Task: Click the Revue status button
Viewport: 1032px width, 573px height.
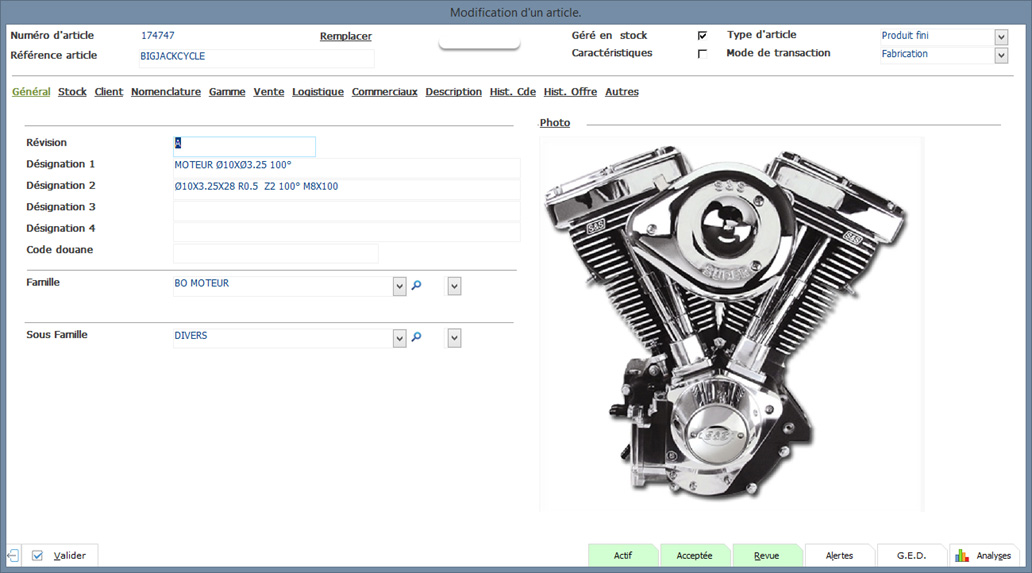Action: point(767,555)
